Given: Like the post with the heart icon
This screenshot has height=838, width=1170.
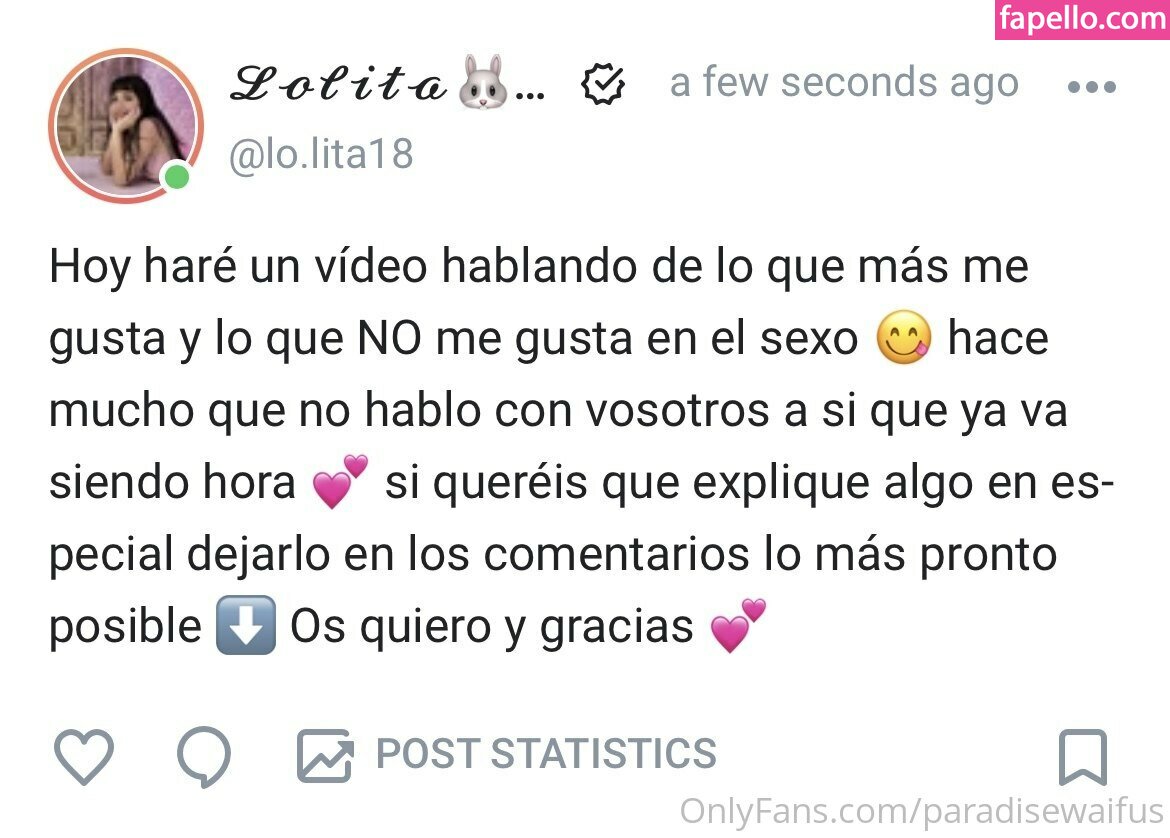Looking at the screenshot, I should tap(84, 757).
